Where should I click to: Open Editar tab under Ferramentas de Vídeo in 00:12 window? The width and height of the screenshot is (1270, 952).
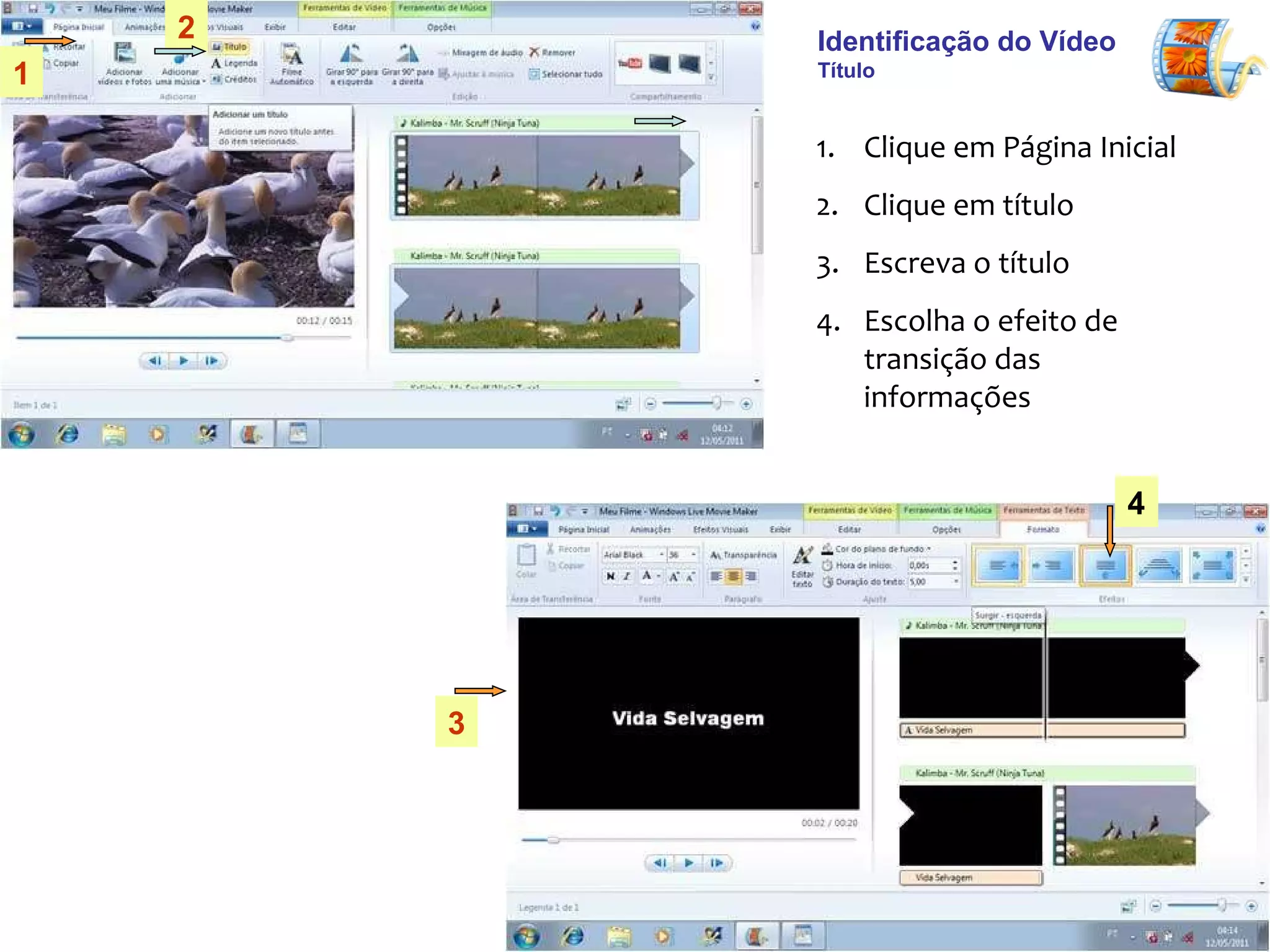[x=344, y=27]
